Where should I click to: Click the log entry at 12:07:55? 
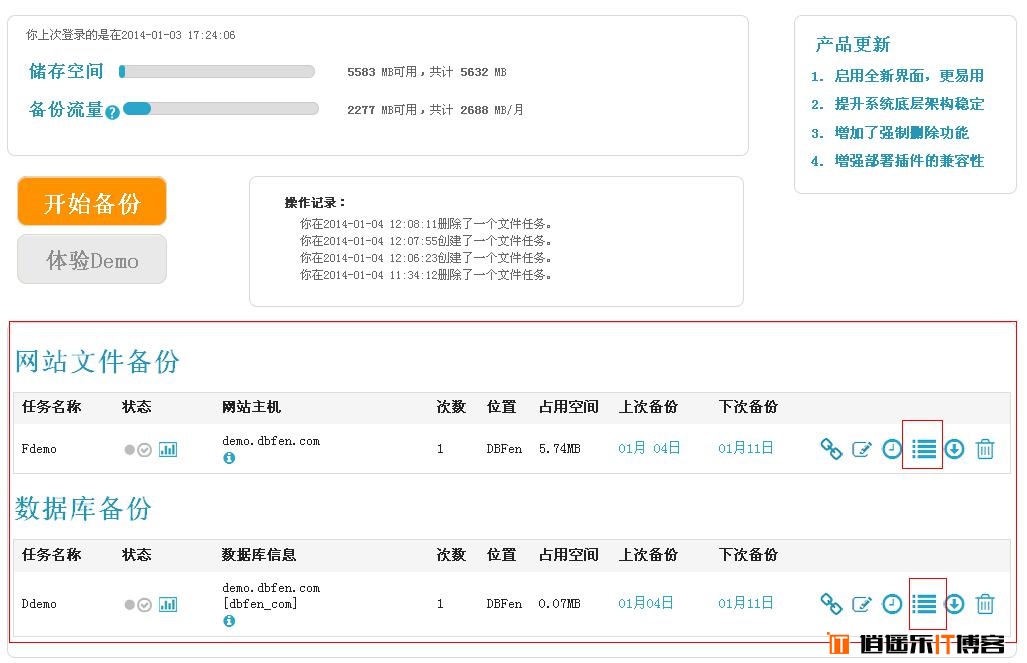tap(426, 241)
